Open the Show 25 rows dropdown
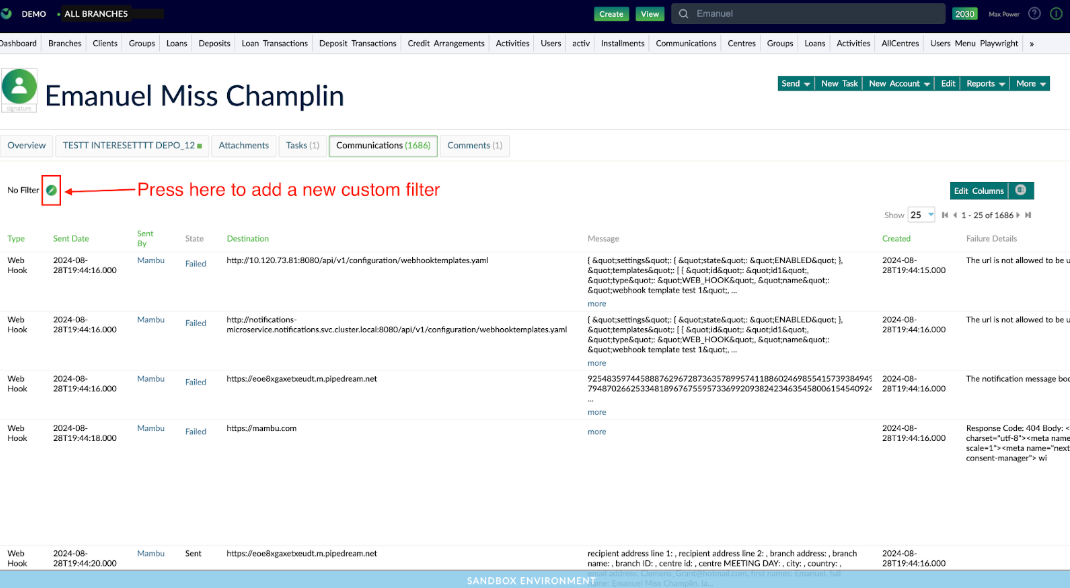 921,215
